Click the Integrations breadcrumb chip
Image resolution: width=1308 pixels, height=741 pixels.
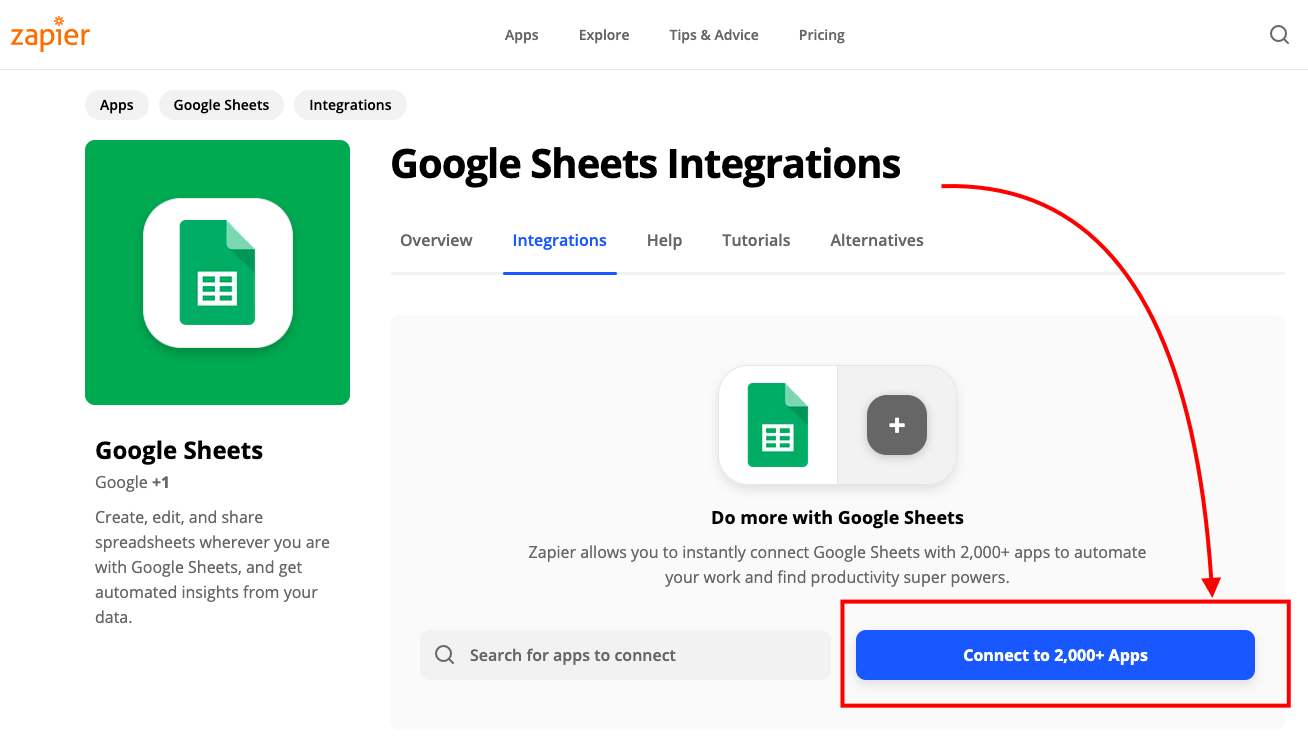tap(350, 105)
